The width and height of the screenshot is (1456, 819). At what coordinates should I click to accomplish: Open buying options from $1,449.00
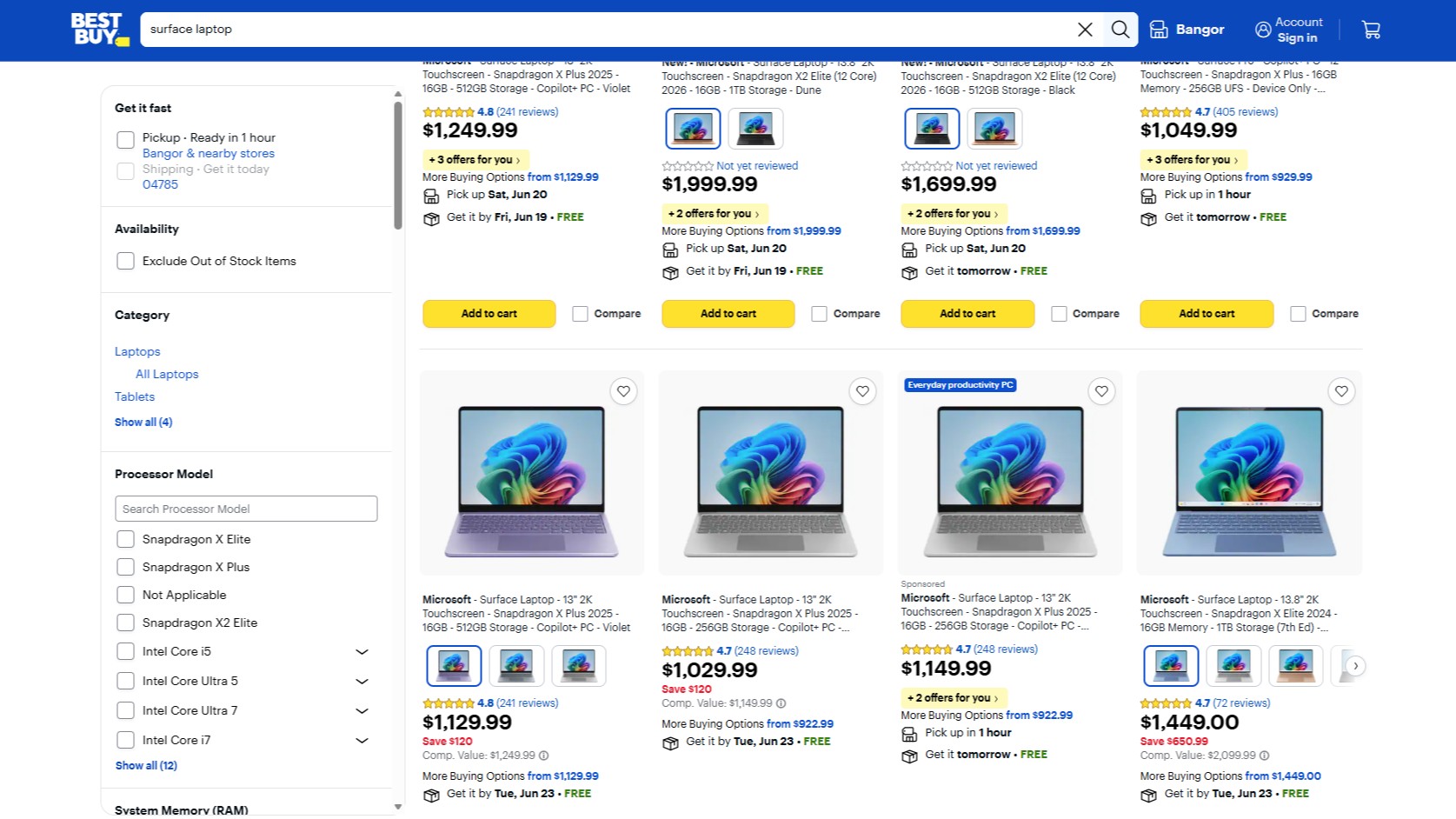(x=1283, y=776)
